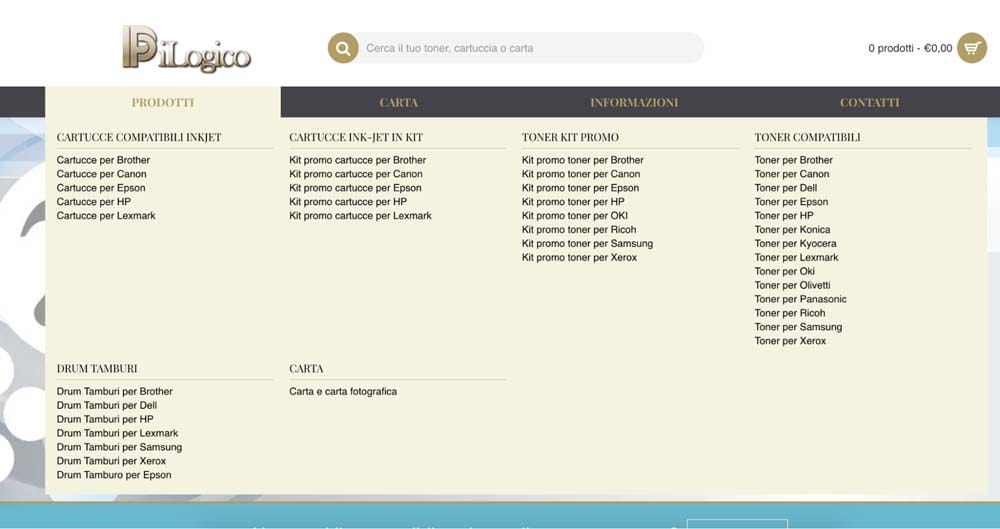Click TONER COMPATIBILI heading
1000x529 pixels.
tap(807, 137)
